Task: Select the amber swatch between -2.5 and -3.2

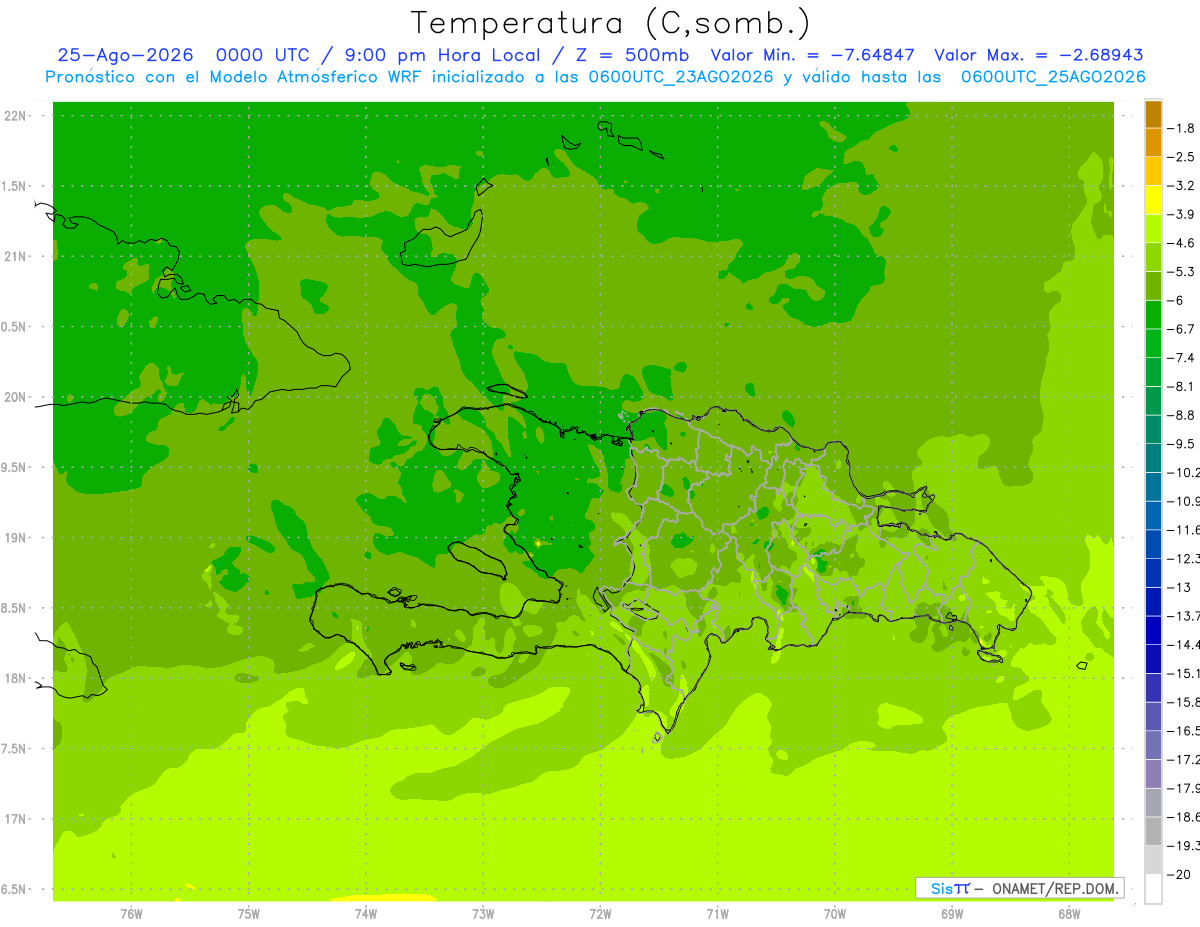Action: tap(1153, 171)
